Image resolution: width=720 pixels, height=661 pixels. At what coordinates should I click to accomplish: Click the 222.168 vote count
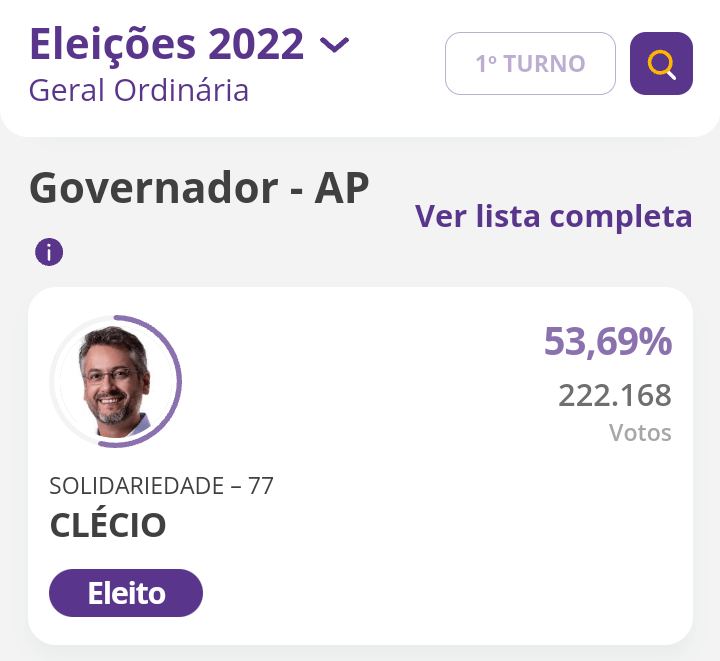[614, 395]
